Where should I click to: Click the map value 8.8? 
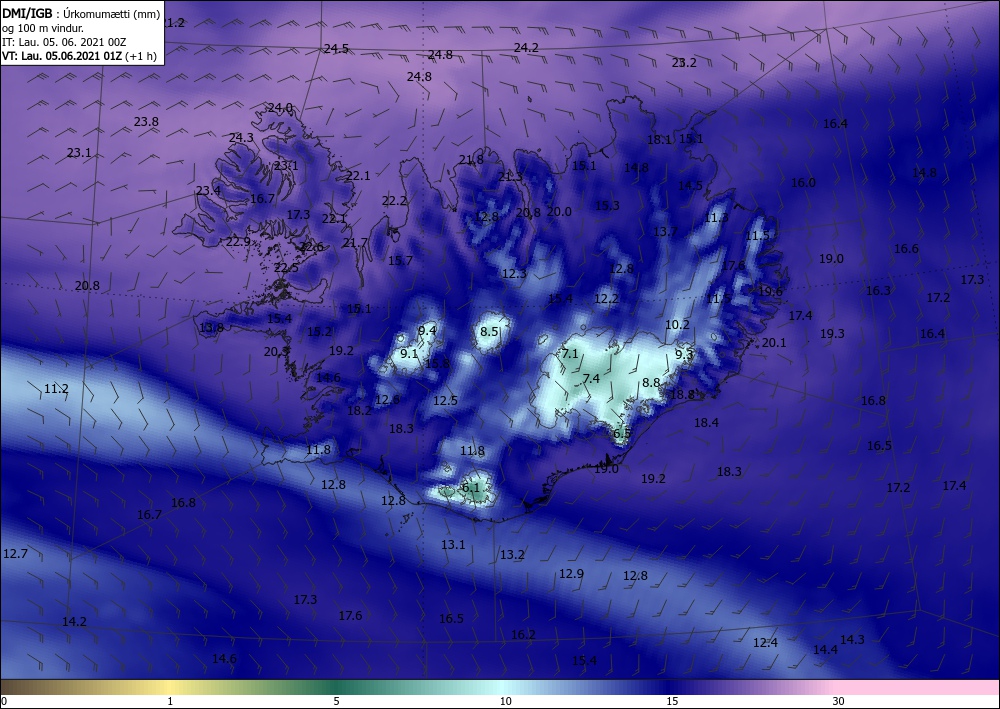click(651, 383)
